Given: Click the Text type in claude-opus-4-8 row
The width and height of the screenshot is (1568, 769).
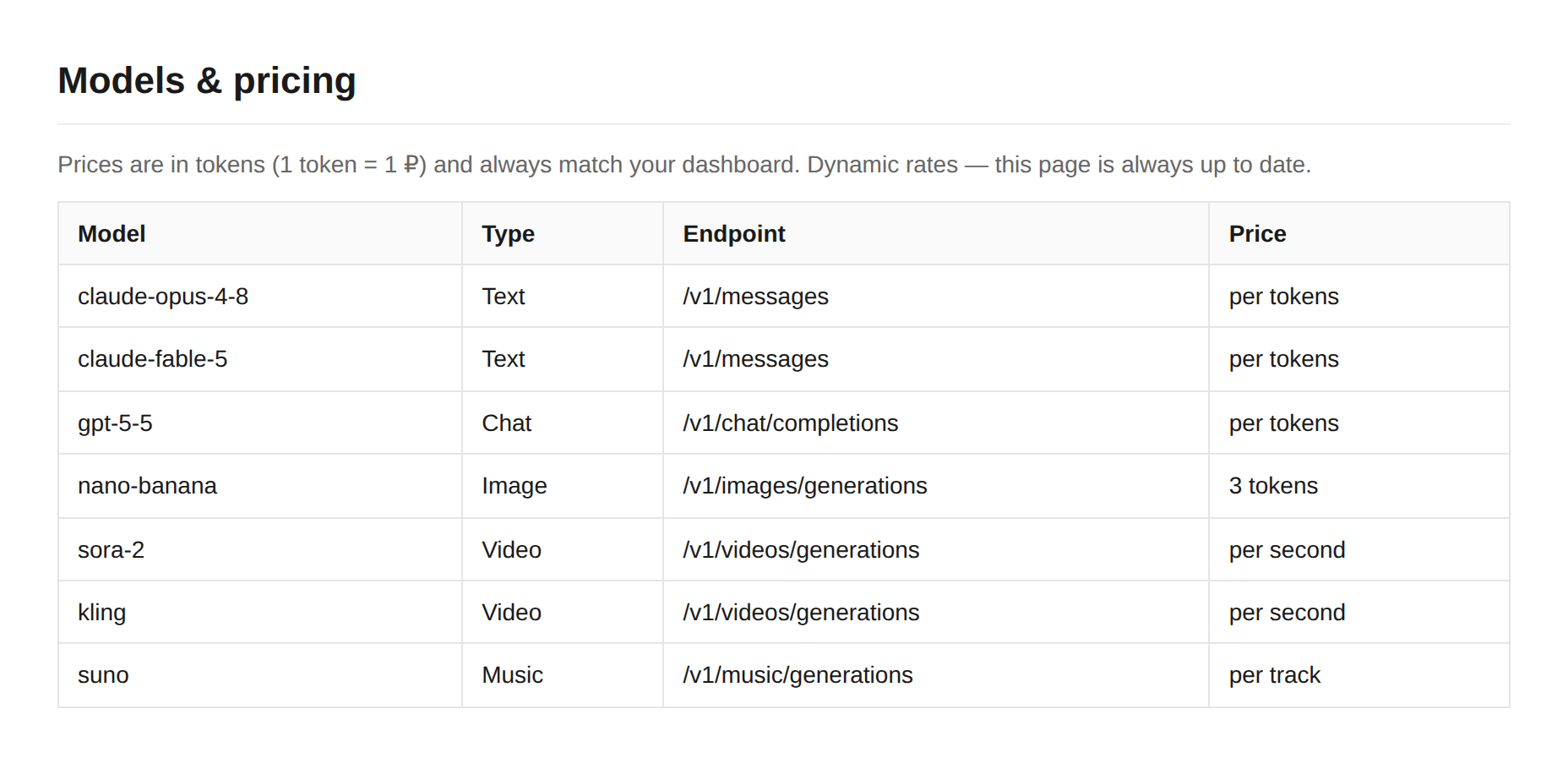Looking at the screenshot, I should pyautogui.click(x=563, y=297).
